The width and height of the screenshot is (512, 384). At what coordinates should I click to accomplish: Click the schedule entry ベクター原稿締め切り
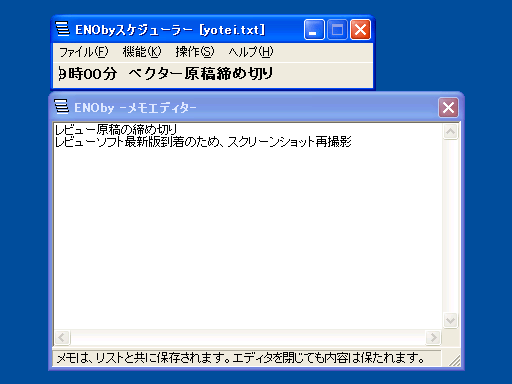[x=201, y=74]
